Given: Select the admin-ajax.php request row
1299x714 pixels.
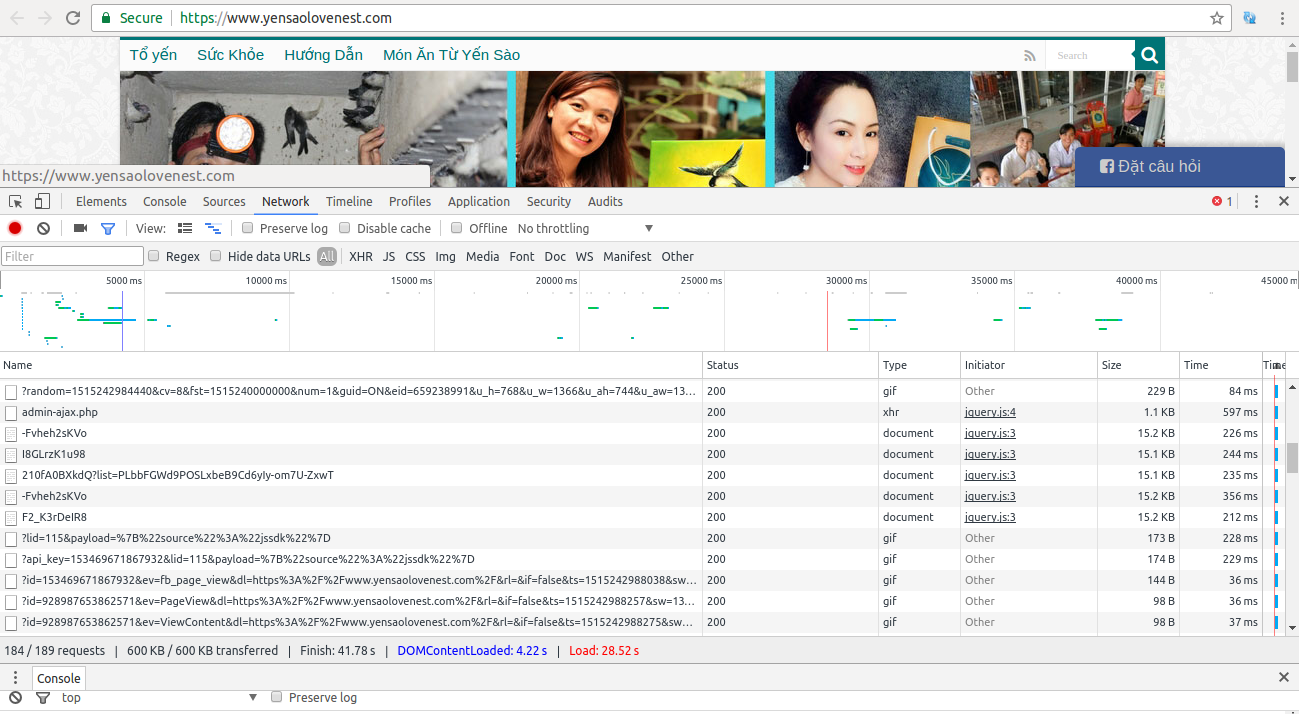Looking at the screenshot, I should pyautogui.click(x=640, y=412).
